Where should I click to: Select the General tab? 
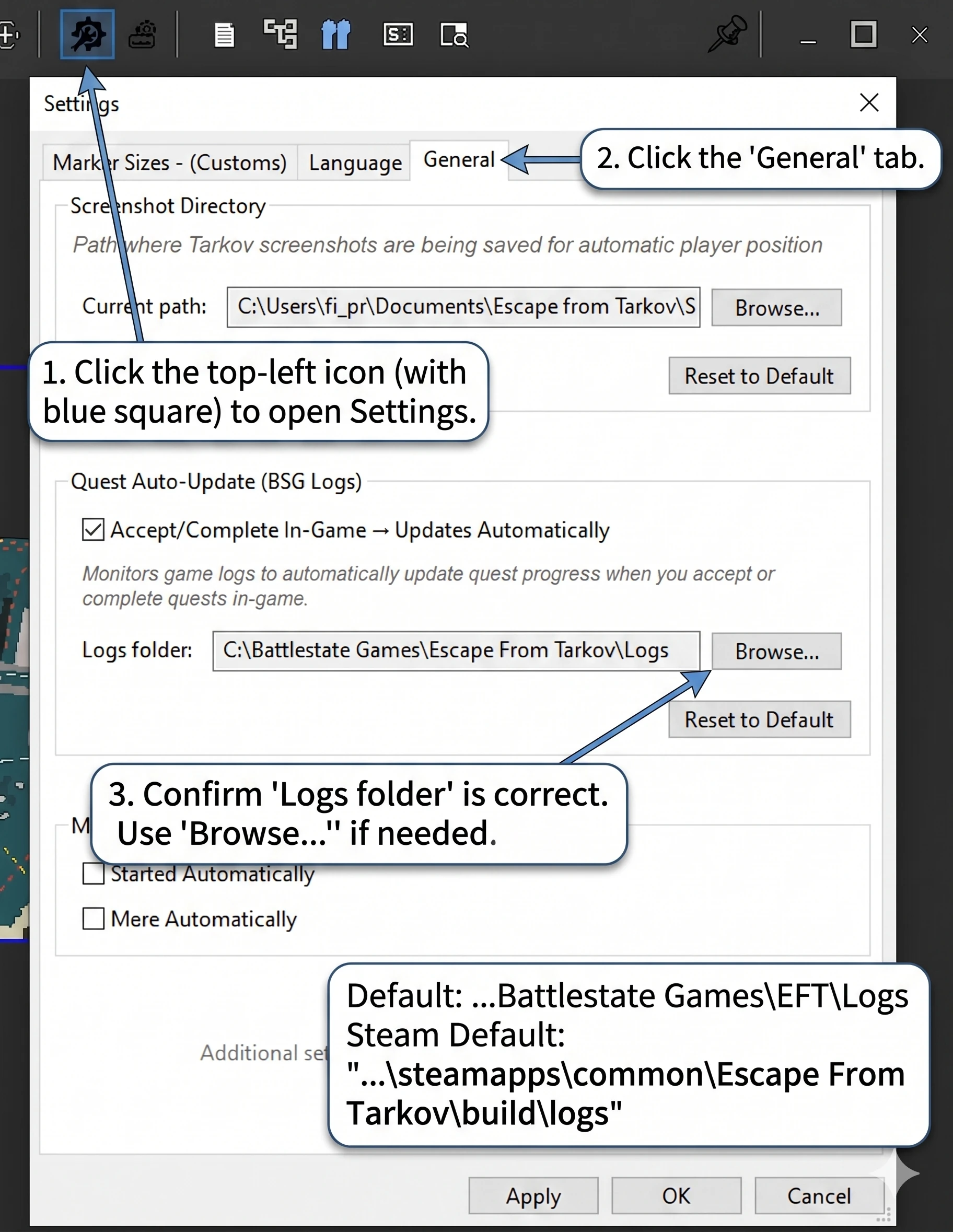point(459,160)
